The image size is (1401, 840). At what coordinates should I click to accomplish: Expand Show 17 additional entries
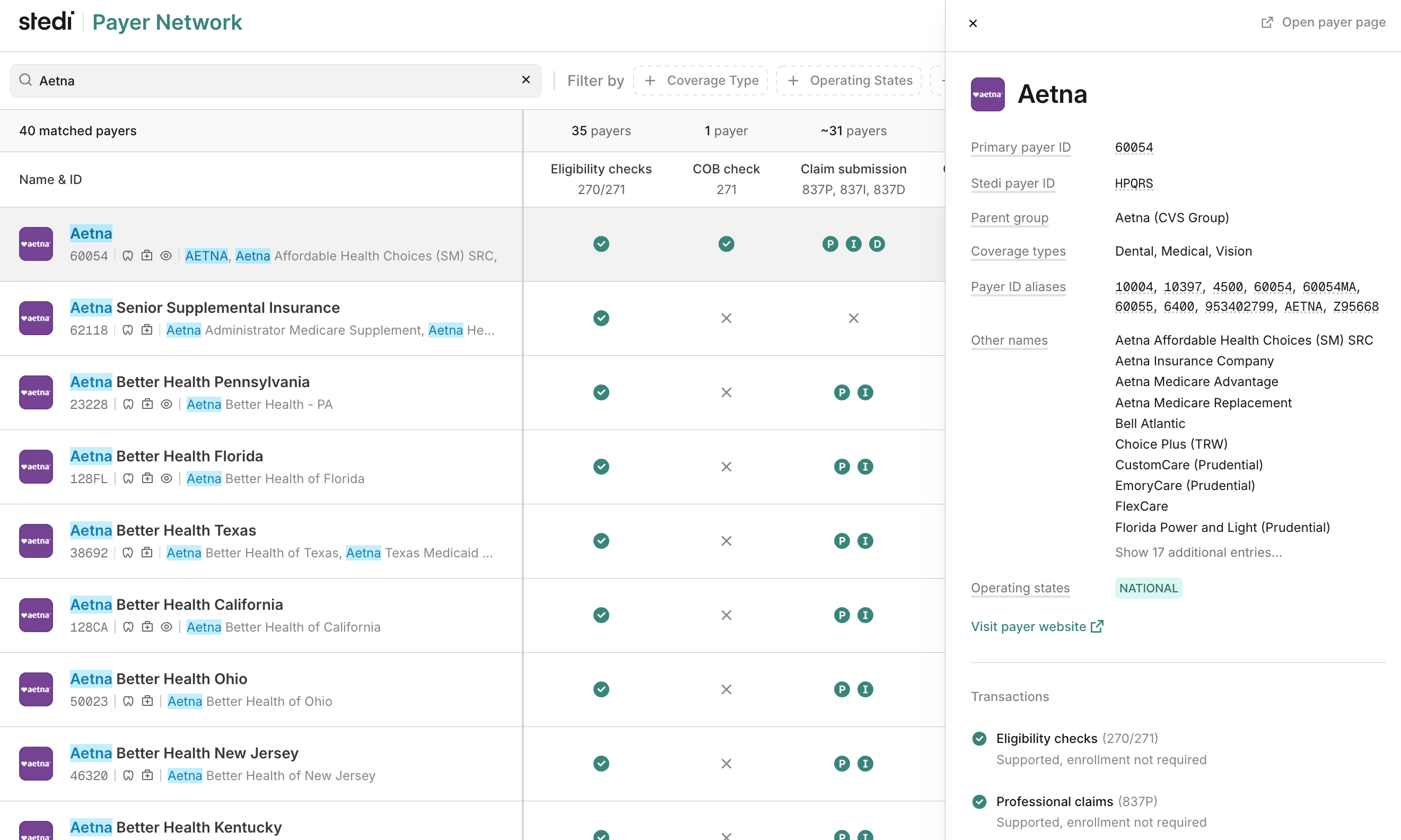click(x=1198, y=552)
